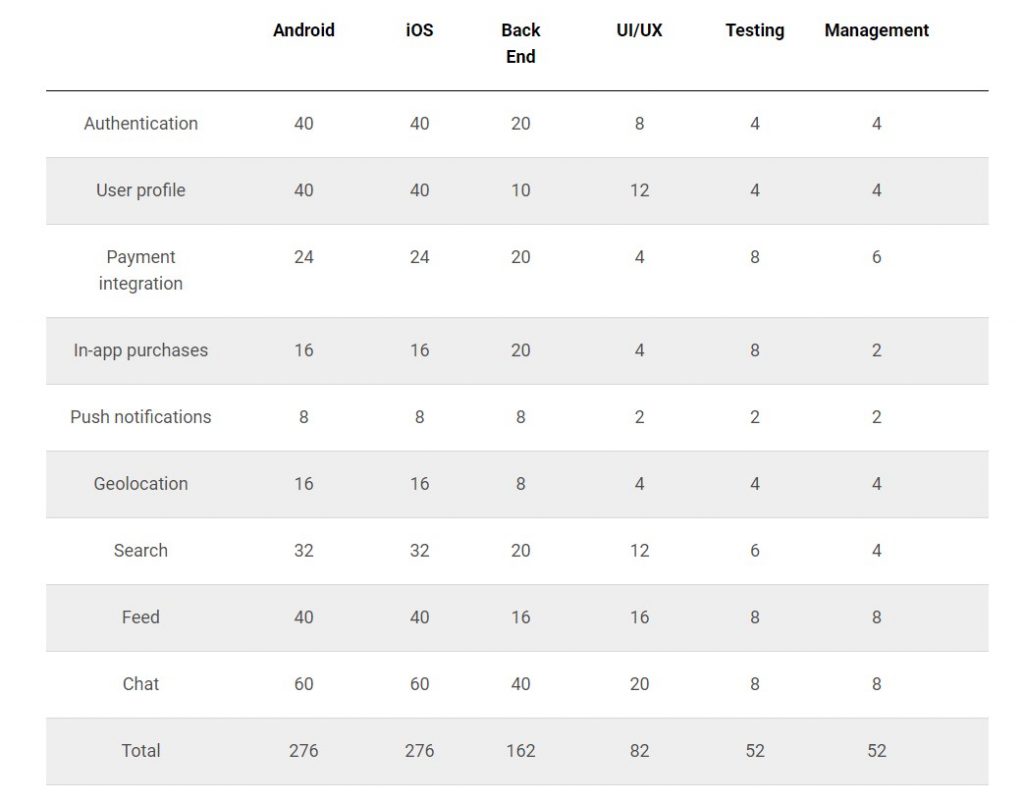Click the UI/UX column header

[x=639, y=31]
